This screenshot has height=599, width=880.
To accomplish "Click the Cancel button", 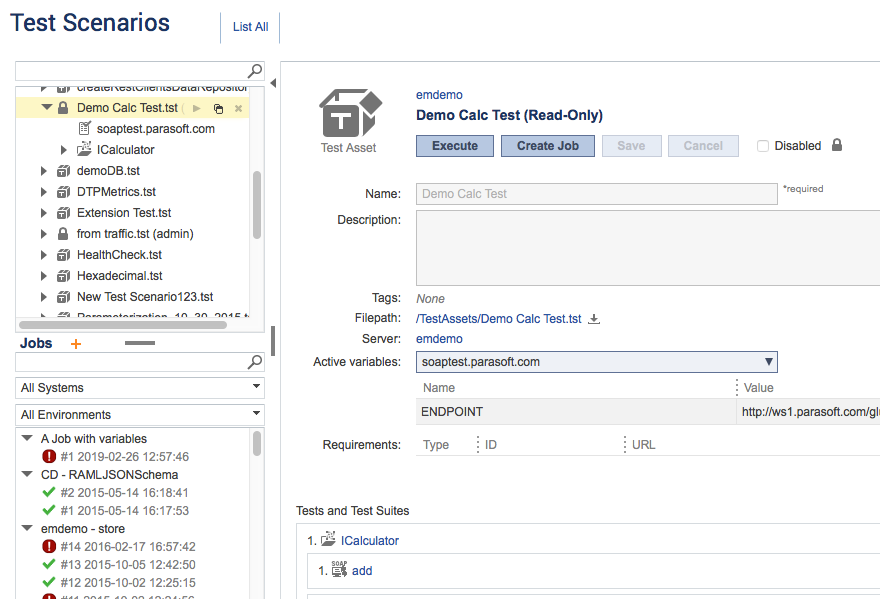I will click(x=703, y=146).
